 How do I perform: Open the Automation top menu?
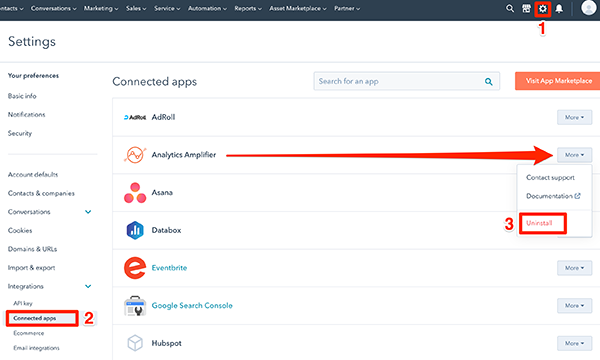(x=207, y=8)
